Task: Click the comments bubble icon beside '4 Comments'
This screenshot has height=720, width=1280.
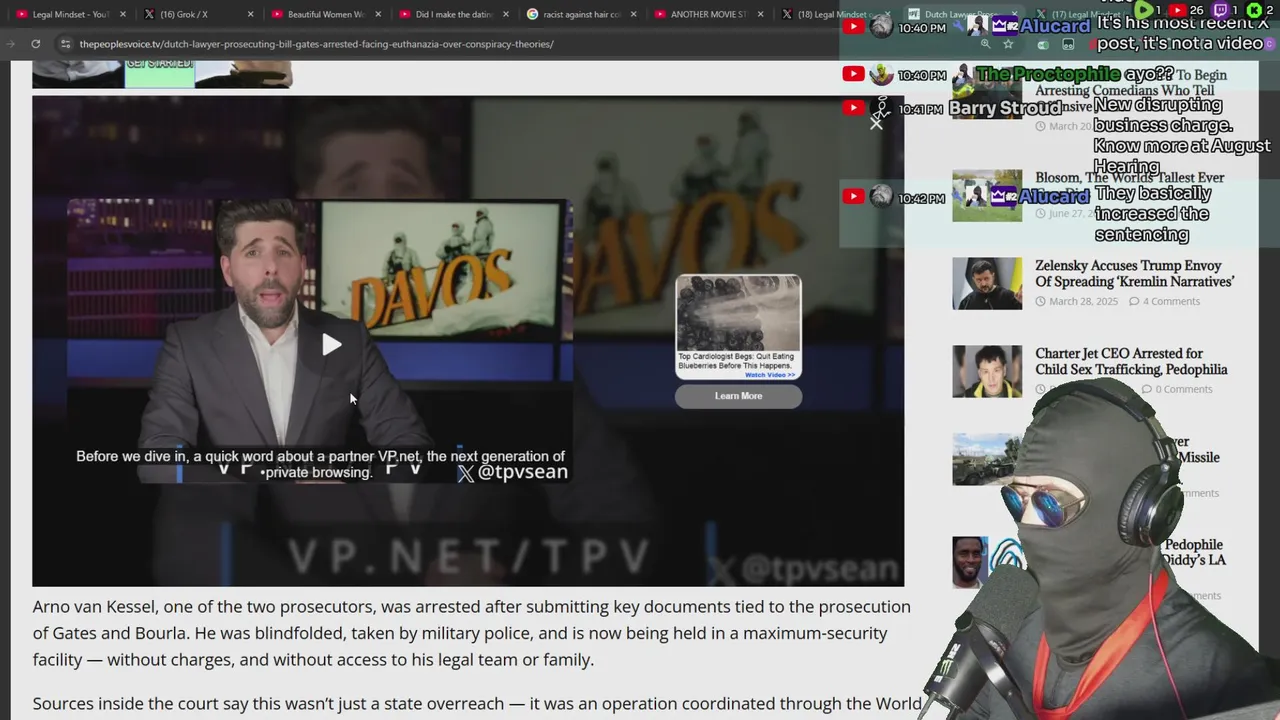Action: (1134, 301)
